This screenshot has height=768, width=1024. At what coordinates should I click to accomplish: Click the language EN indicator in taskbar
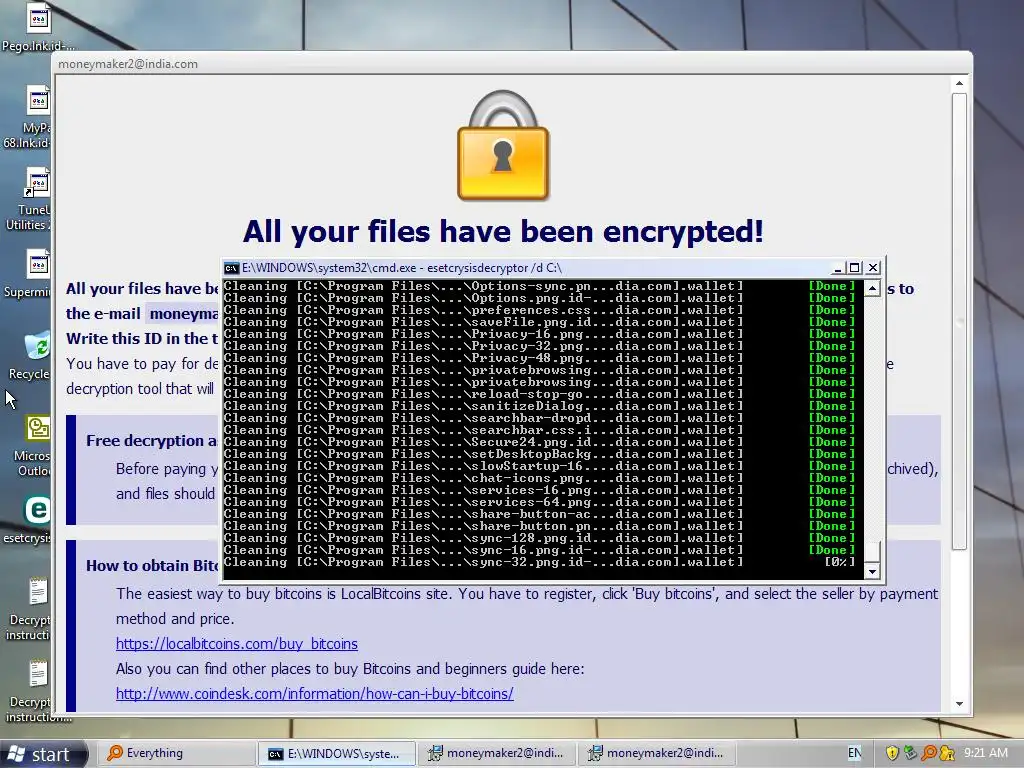[854, 753]
